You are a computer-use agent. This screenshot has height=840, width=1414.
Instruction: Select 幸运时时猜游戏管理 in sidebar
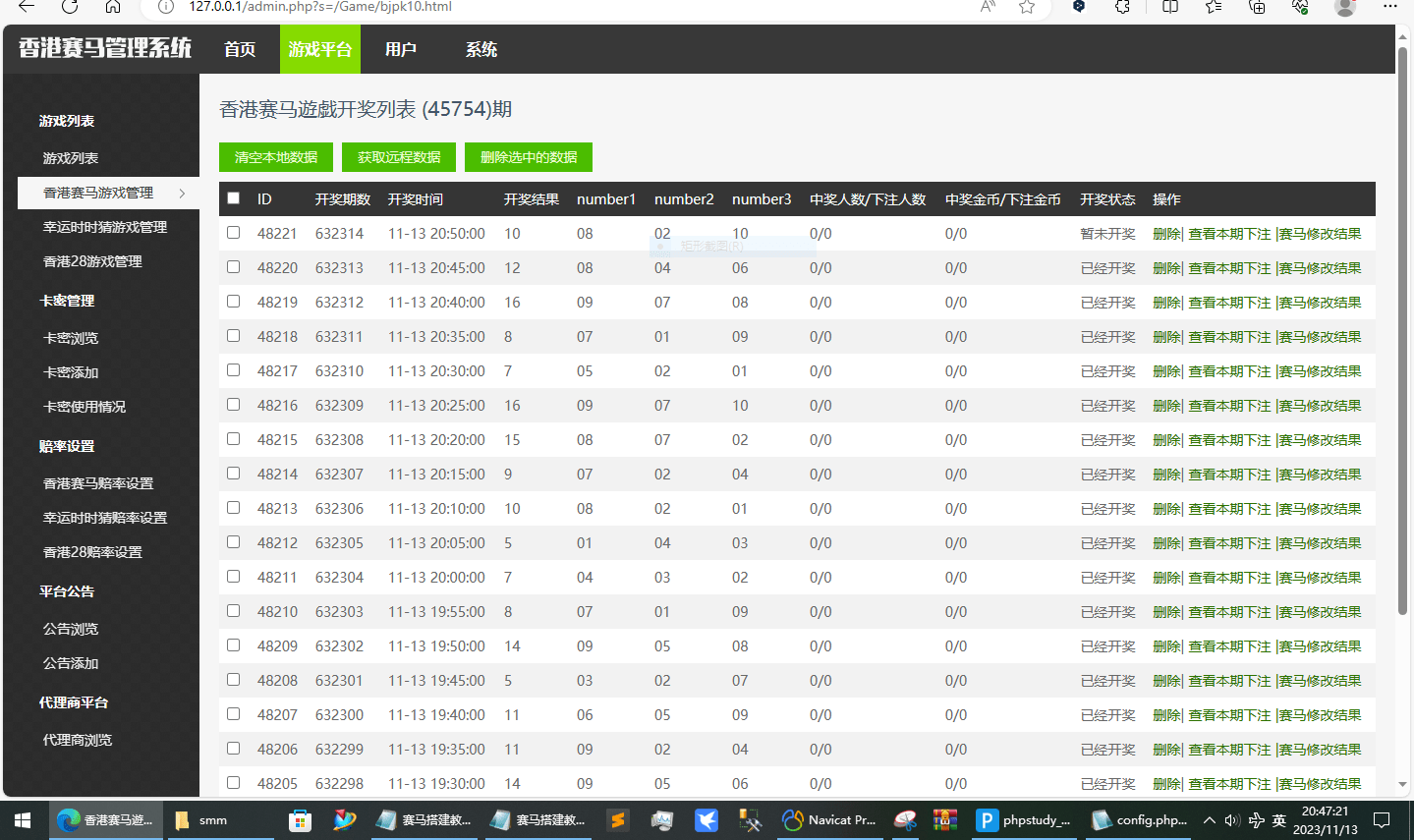[x=105, y=227]
